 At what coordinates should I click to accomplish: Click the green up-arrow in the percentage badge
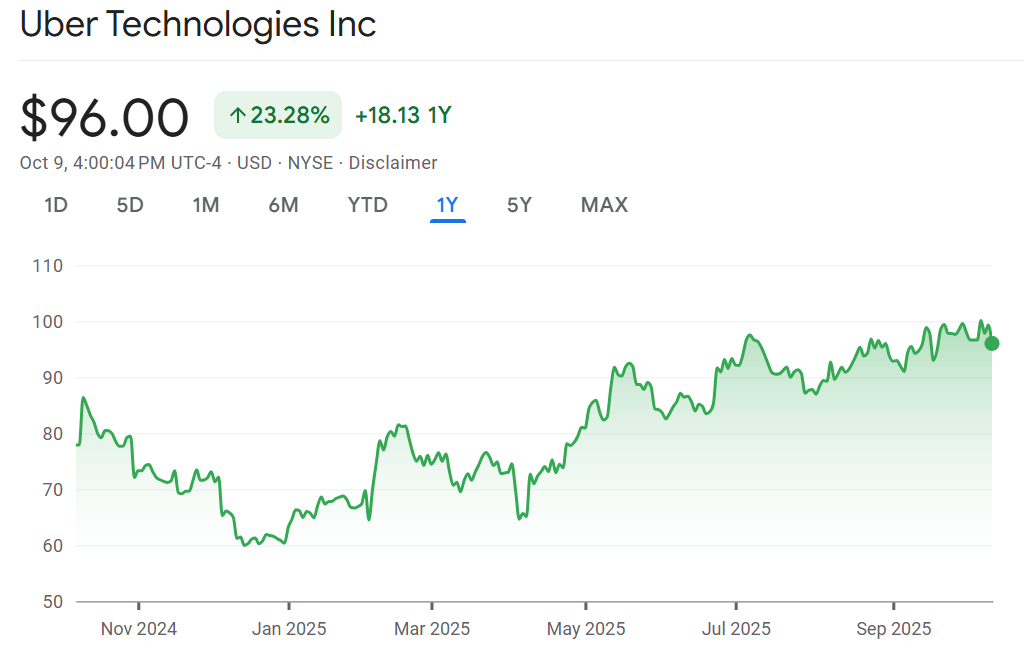pyautogui.click(x=237, y=116)
